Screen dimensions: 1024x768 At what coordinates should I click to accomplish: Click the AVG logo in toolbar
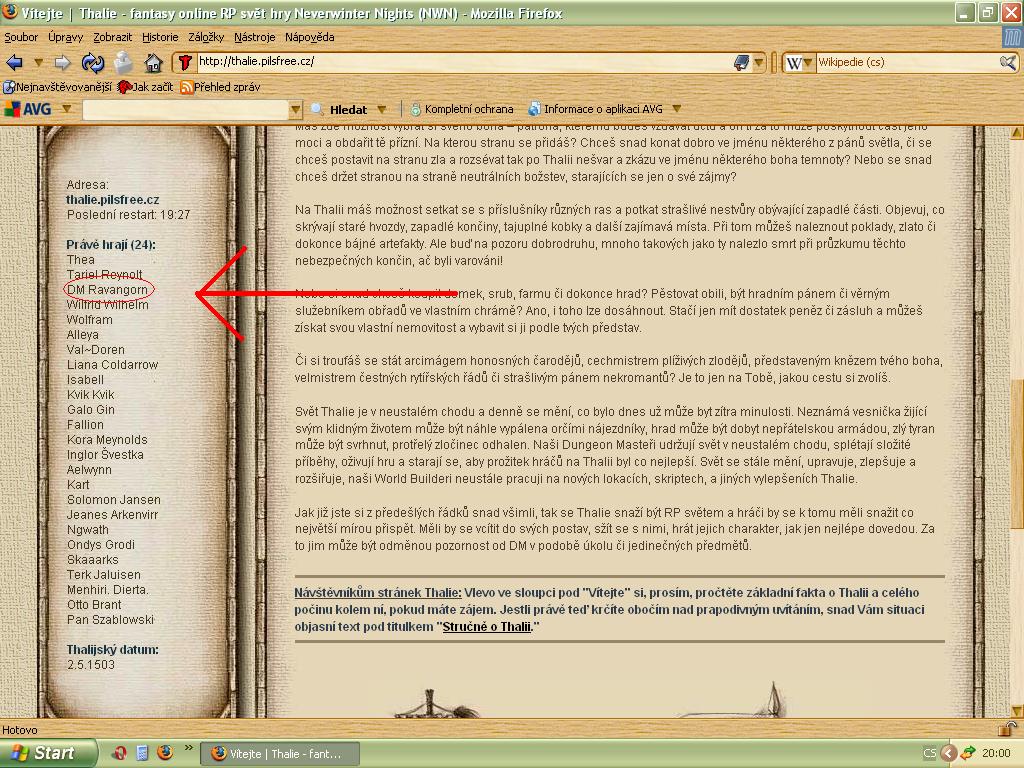(x=30, y=109)
